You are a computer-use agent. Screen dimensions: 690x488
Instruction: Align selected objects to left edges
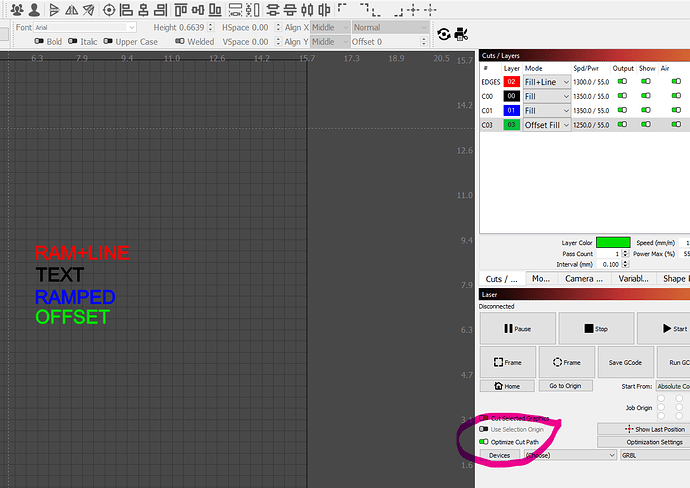pyautogui.click(x=126, y=10)
